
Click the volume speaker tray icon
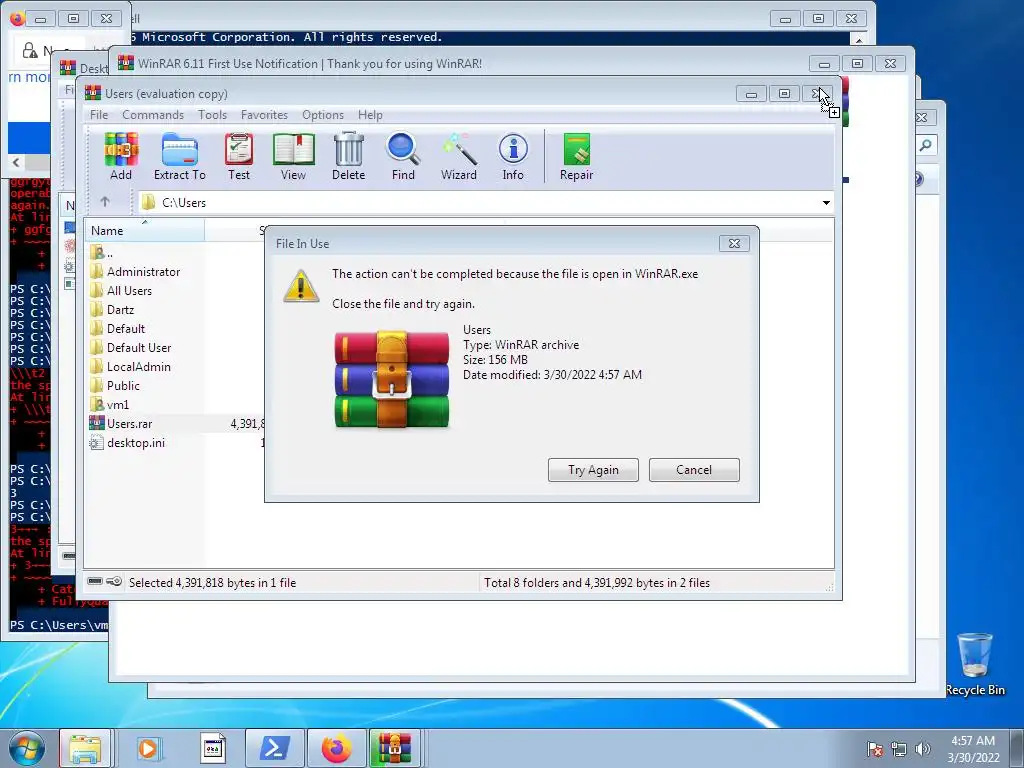click(923, 748)
